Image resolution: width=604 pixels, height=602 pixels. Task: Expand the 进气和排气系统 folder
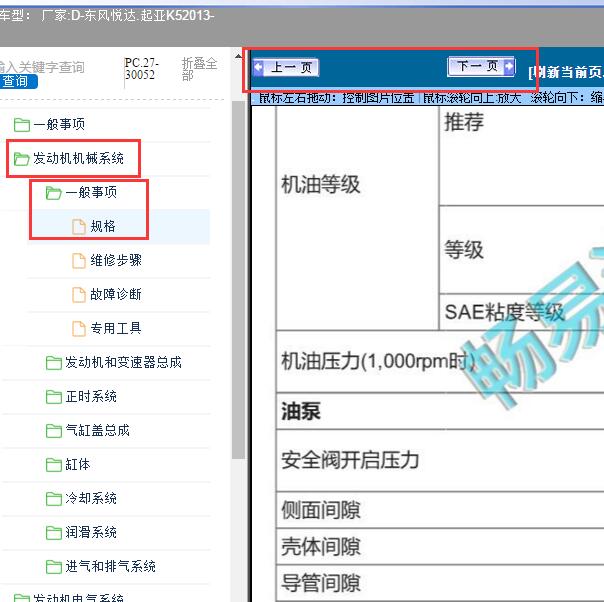click(x=110, y=566)
